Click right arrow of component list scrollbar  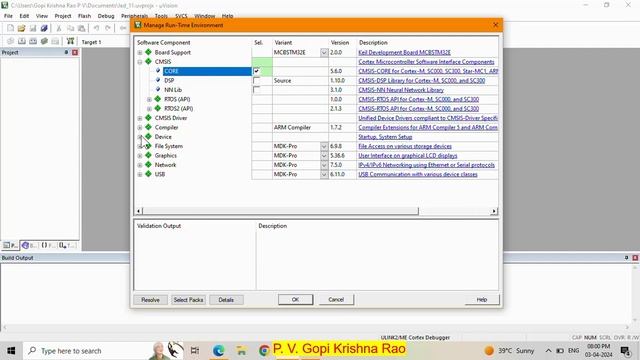tap(494, 211)
